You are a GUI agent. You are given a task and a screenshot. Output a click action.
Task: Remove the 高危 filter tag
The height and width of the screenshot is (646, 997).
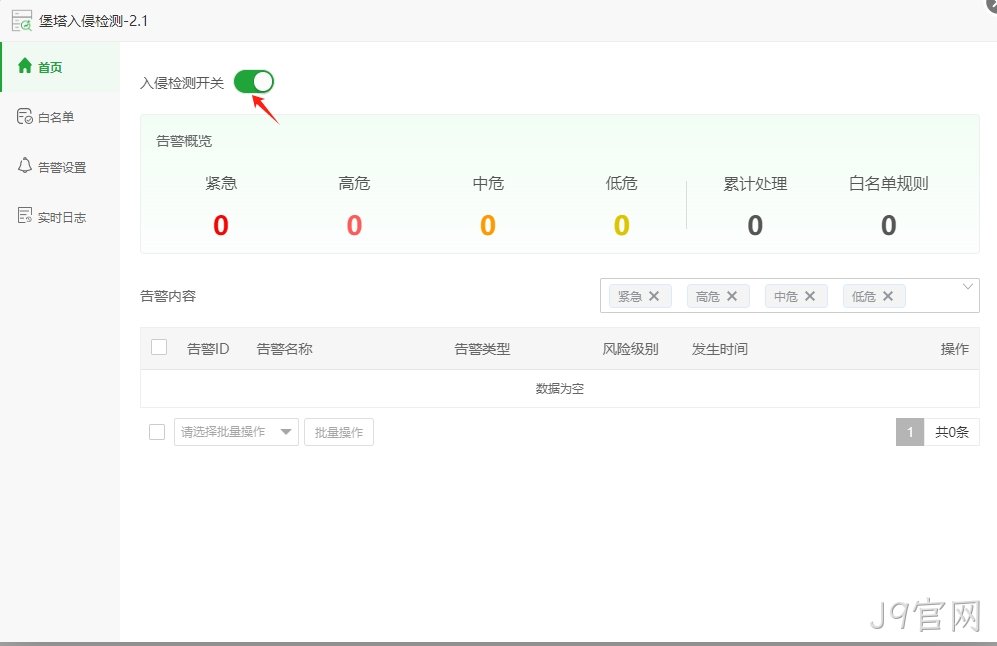[732, 296]
